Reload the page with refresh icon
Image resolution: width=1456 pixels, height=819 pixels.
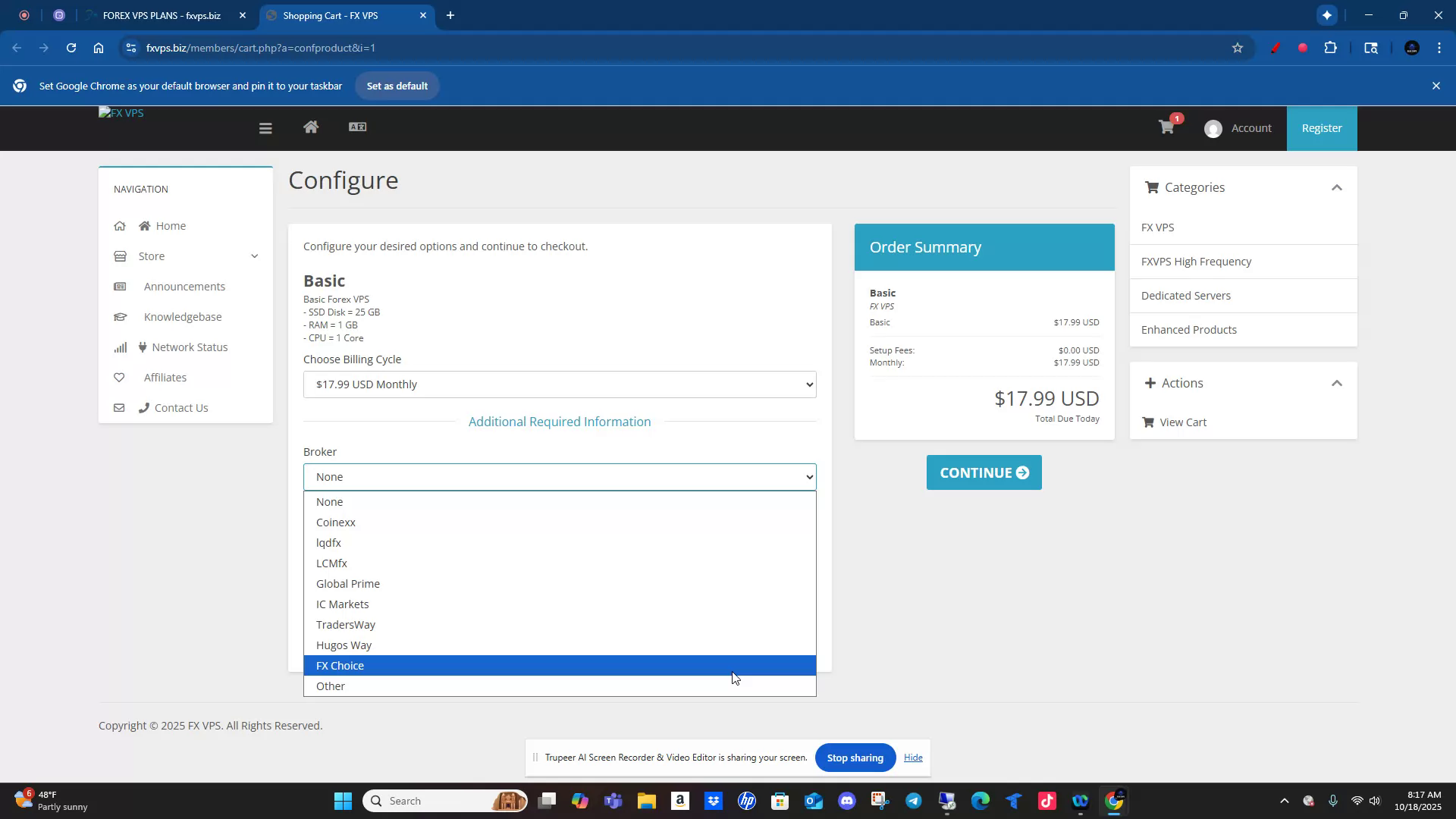coord(71,48)
